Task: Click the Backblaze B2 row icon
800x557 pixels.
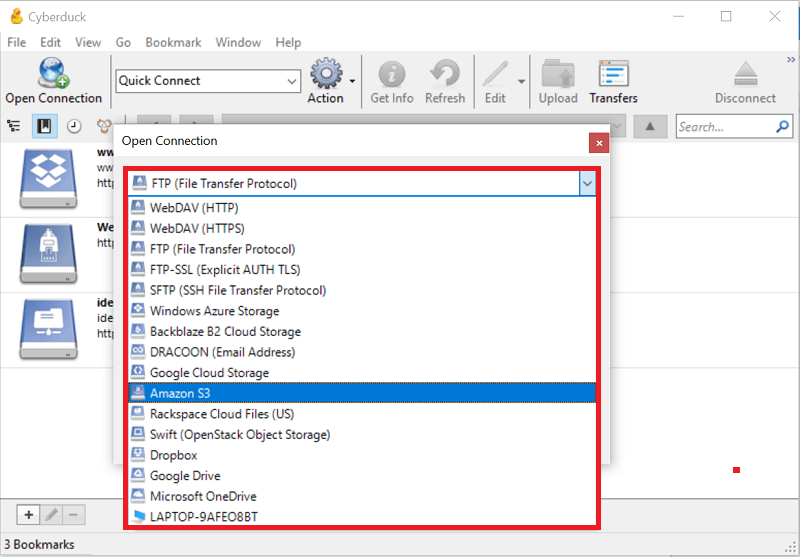Action: tap(138, 331)
